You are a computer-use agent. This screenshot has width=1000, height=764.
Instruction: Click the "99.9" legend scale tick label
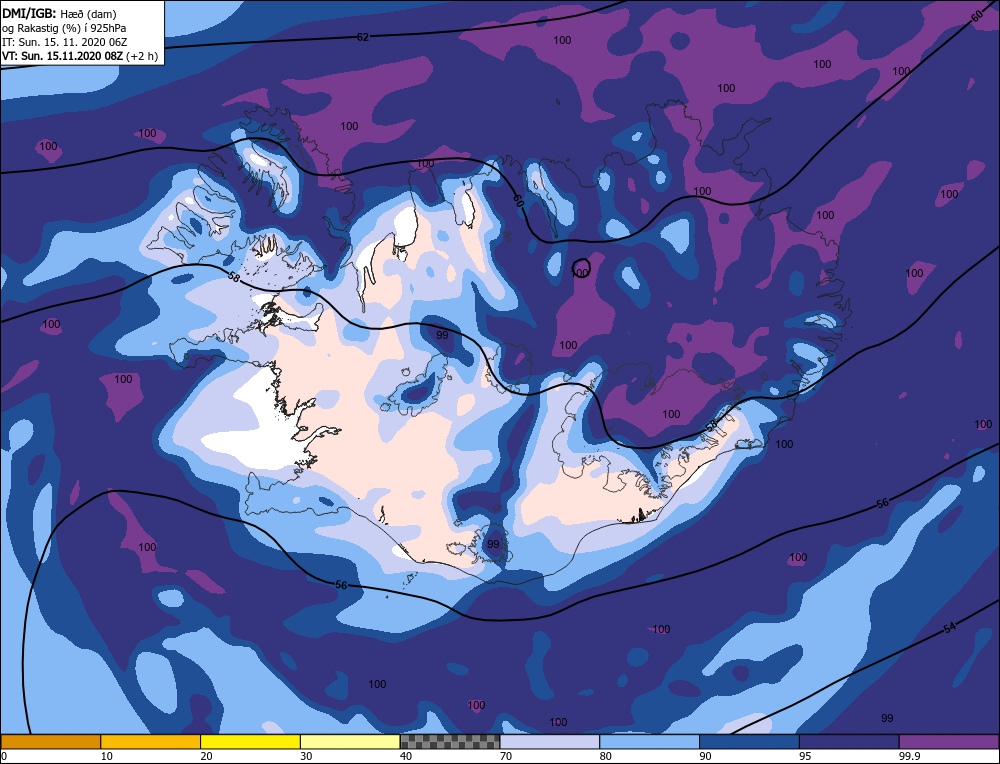909,756
